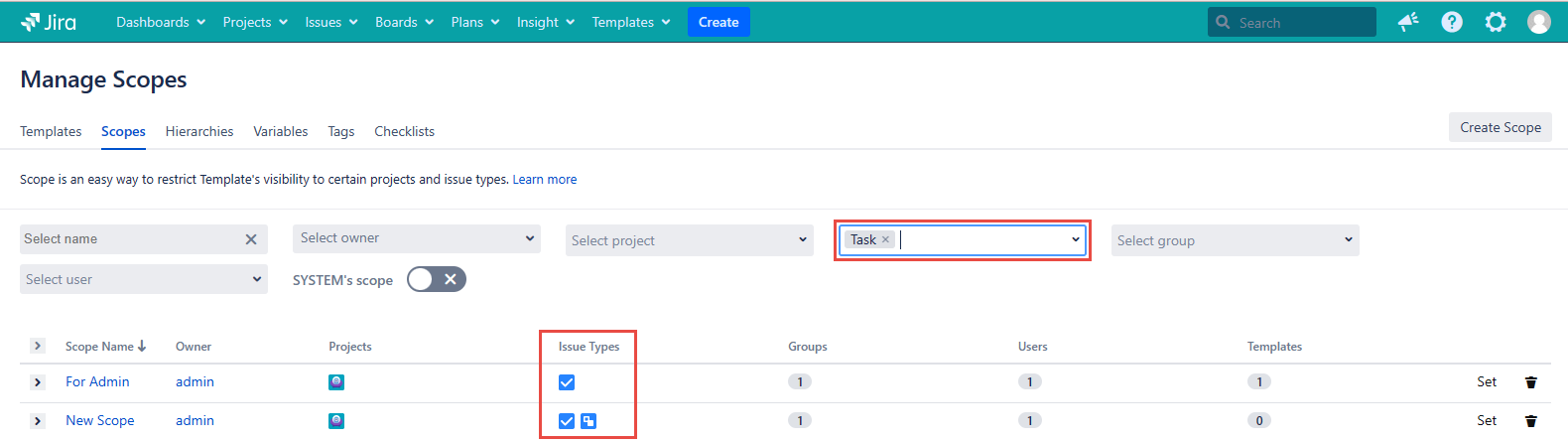This screenshot has height=442, width=1568.
Task: Click project icon in For Admin row
Action: 336,382
